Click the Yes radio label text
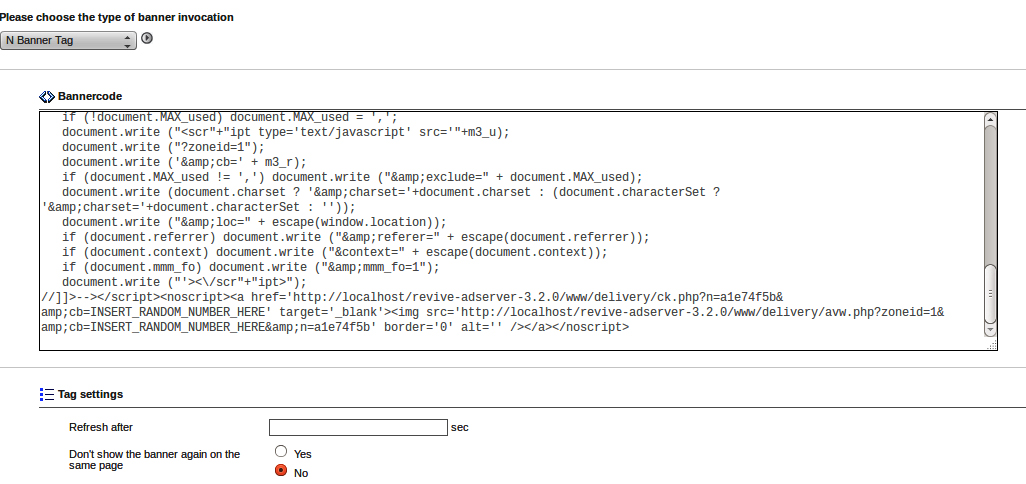Viewport: 1026px width, 484px height. 302,454
